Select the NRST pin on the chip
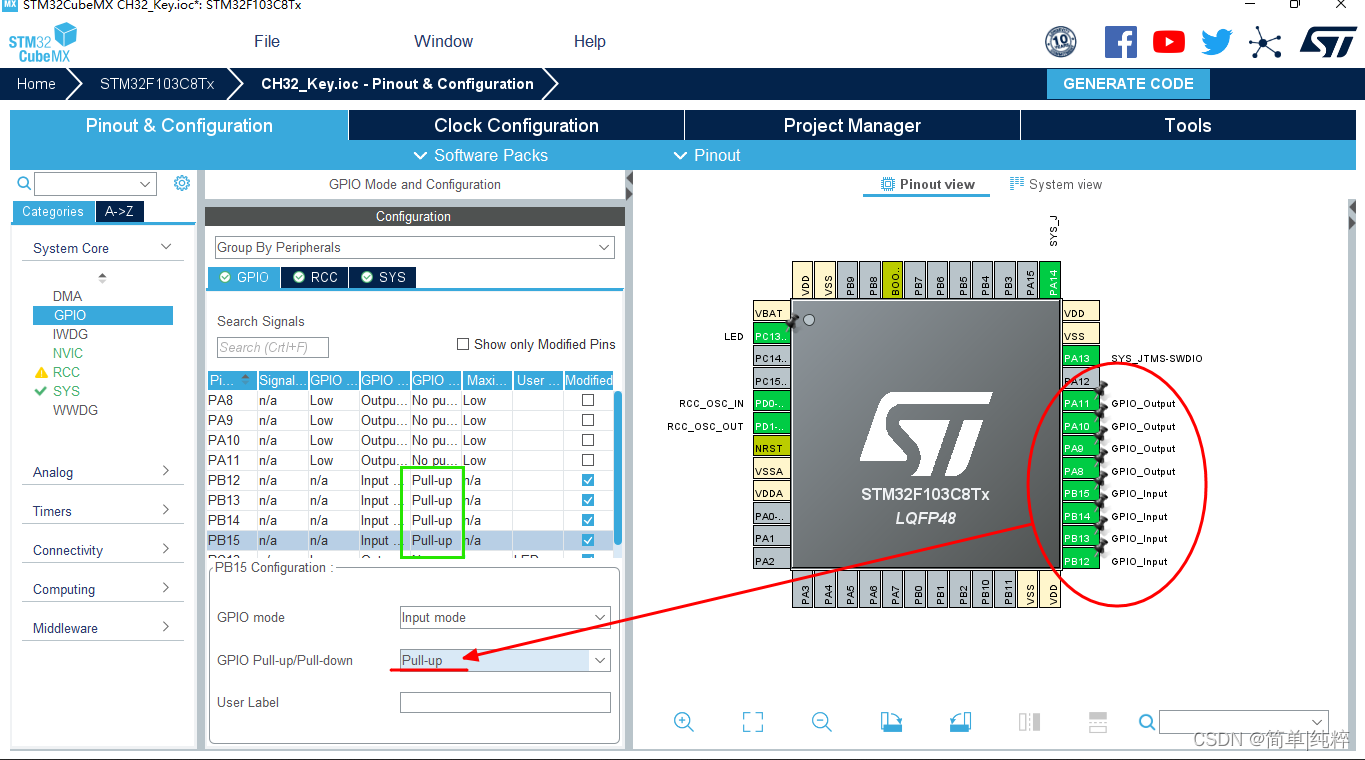 772,449
